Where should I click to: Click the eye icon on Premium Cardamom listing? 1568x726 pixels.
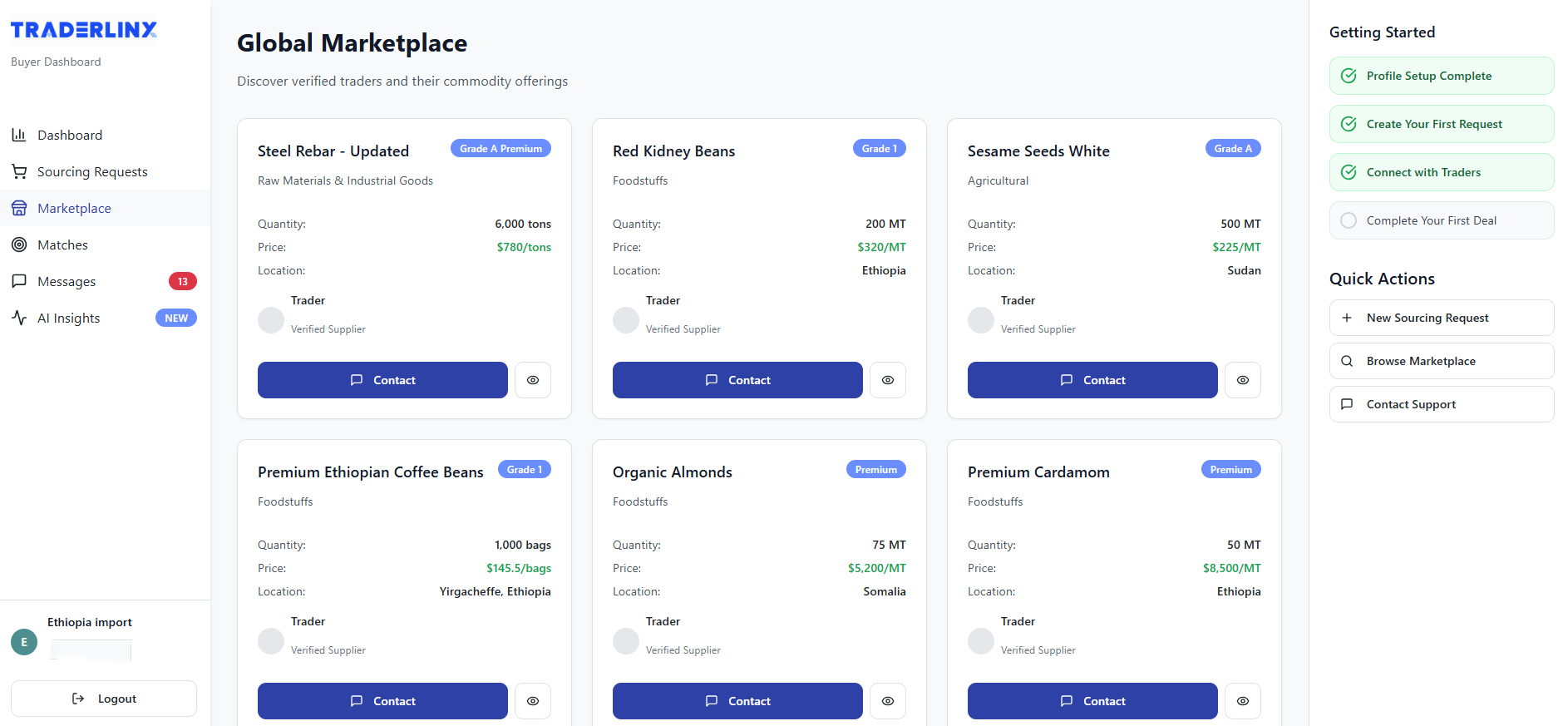point(1242,701)
